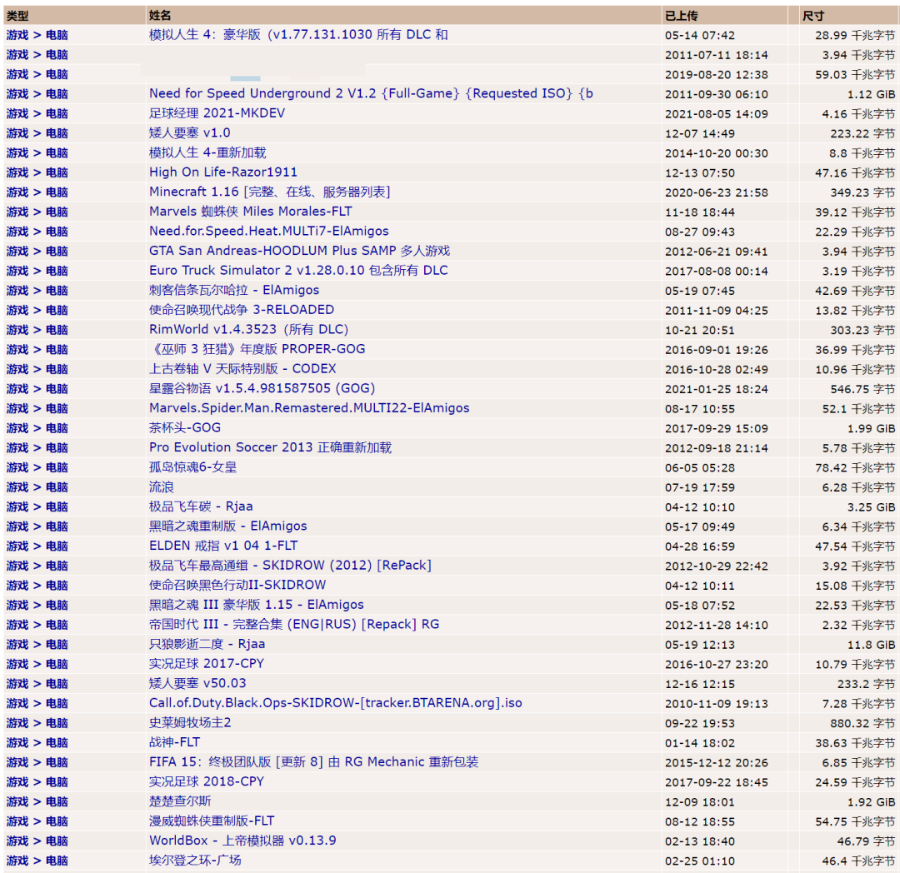The height and width of the screenshot is (873, 900).
Task: Sort by 姓名 column header
Action: pos(160,15)
